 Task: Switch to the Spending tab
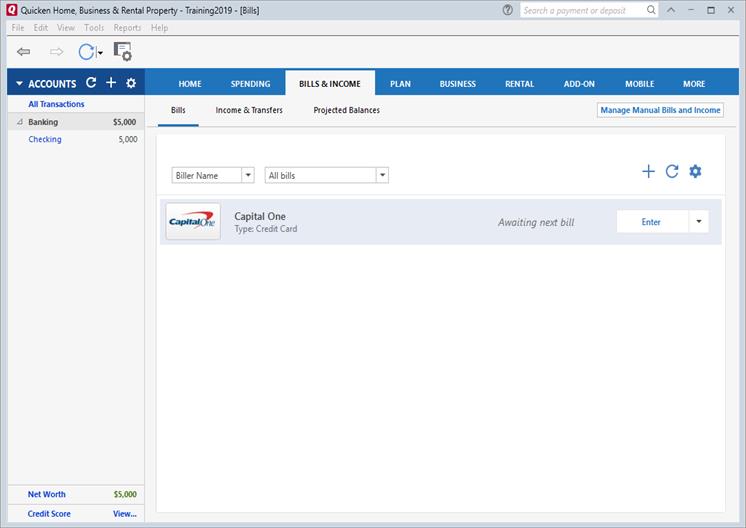[250, 84]
